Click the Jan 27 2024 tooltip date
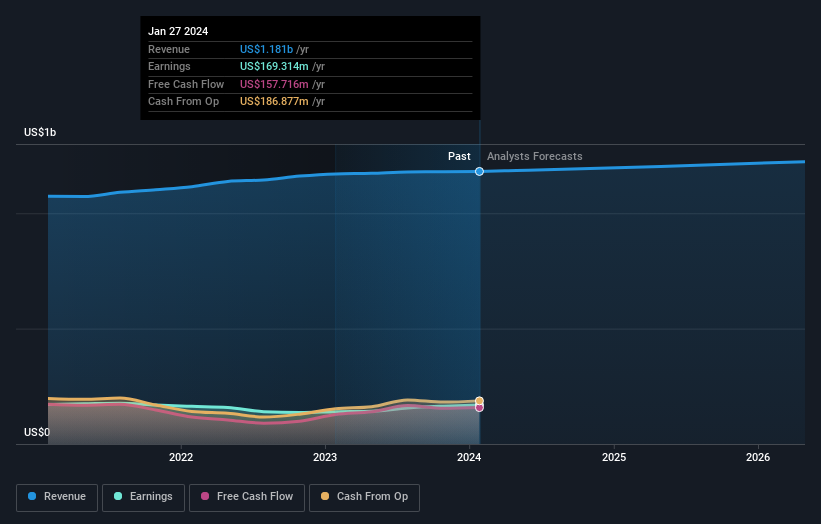Viewport: 821px width, 524px height. (x=178, y=31)
